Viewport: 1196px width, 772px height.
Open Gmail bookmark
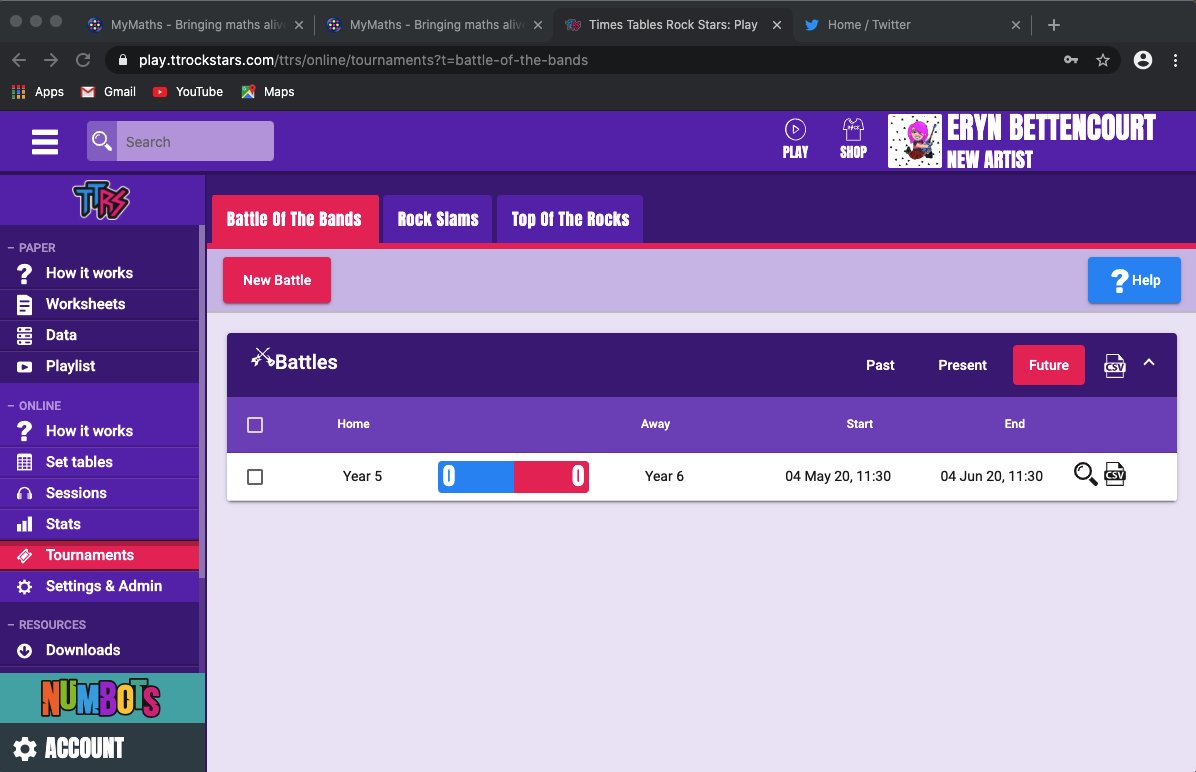click(108, 92)
